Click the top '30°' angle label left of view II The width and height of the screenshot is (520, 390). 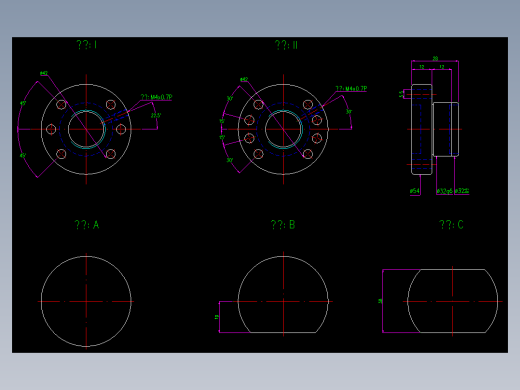pyautogui.click(x=230, y=99)
